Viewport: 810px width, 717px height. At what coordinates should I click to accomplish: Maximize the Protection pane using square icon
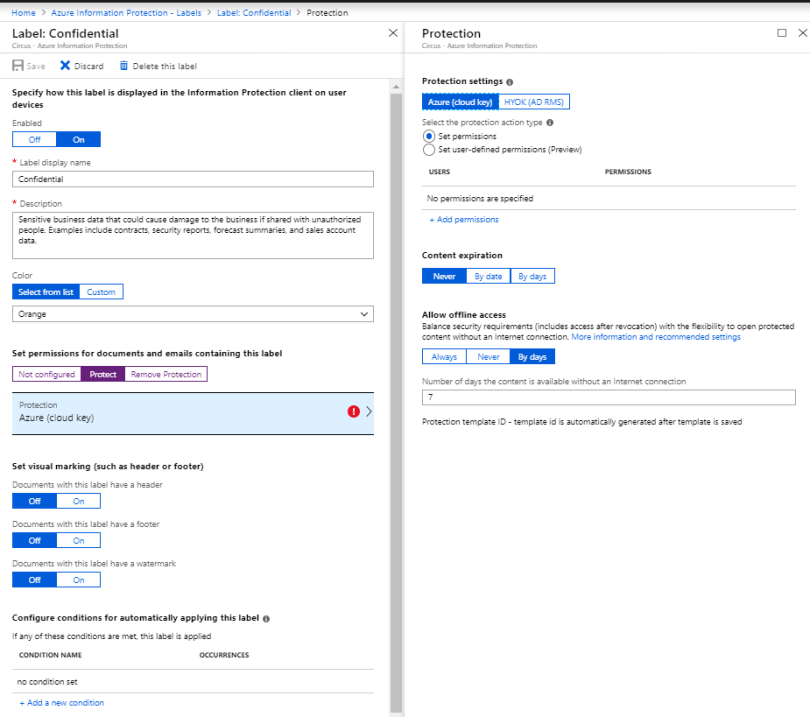pos(782,33)
